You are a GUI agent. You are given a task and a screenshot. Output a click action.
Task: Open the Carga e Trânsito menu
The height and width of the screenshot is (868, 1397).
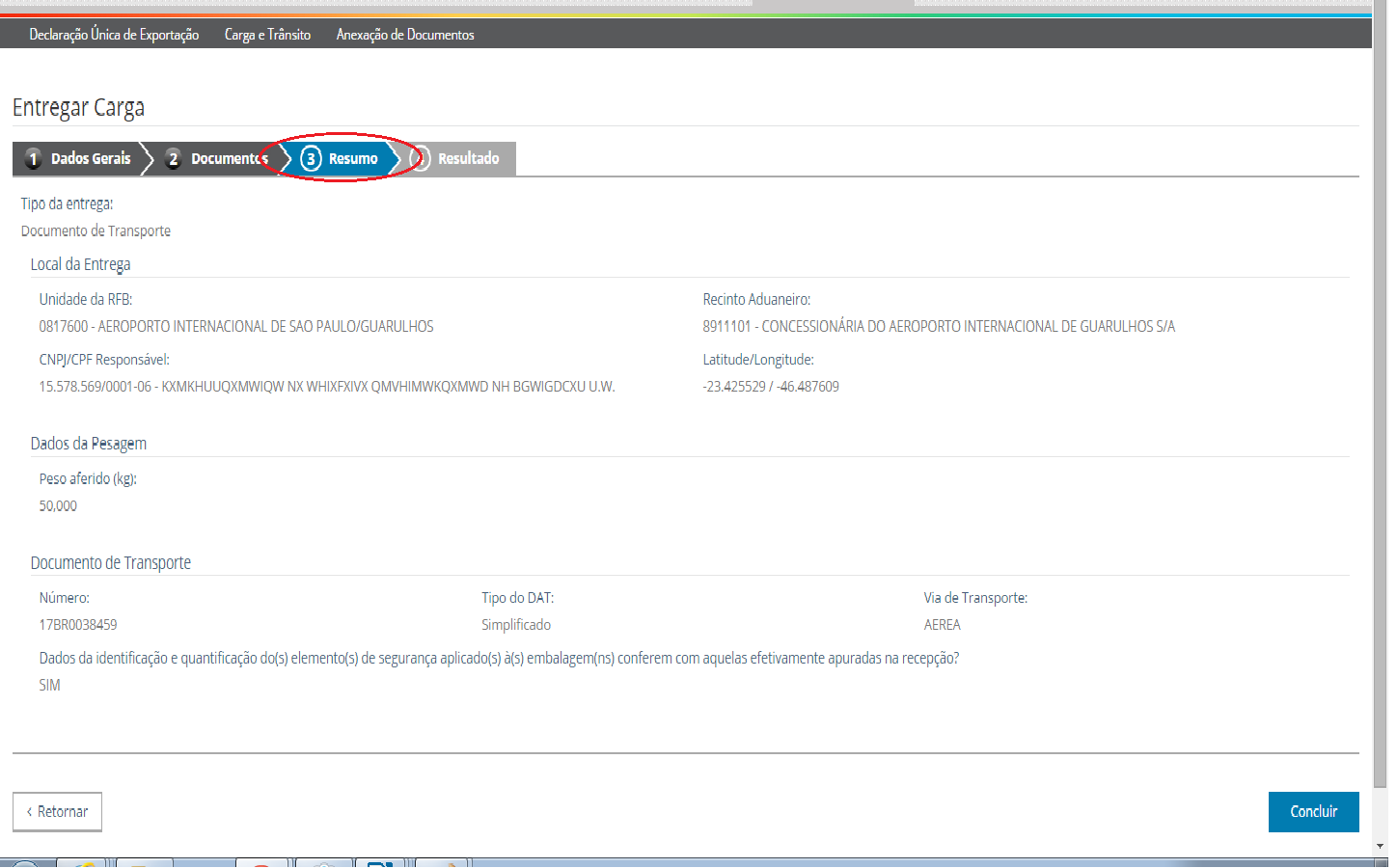(267, 35)
